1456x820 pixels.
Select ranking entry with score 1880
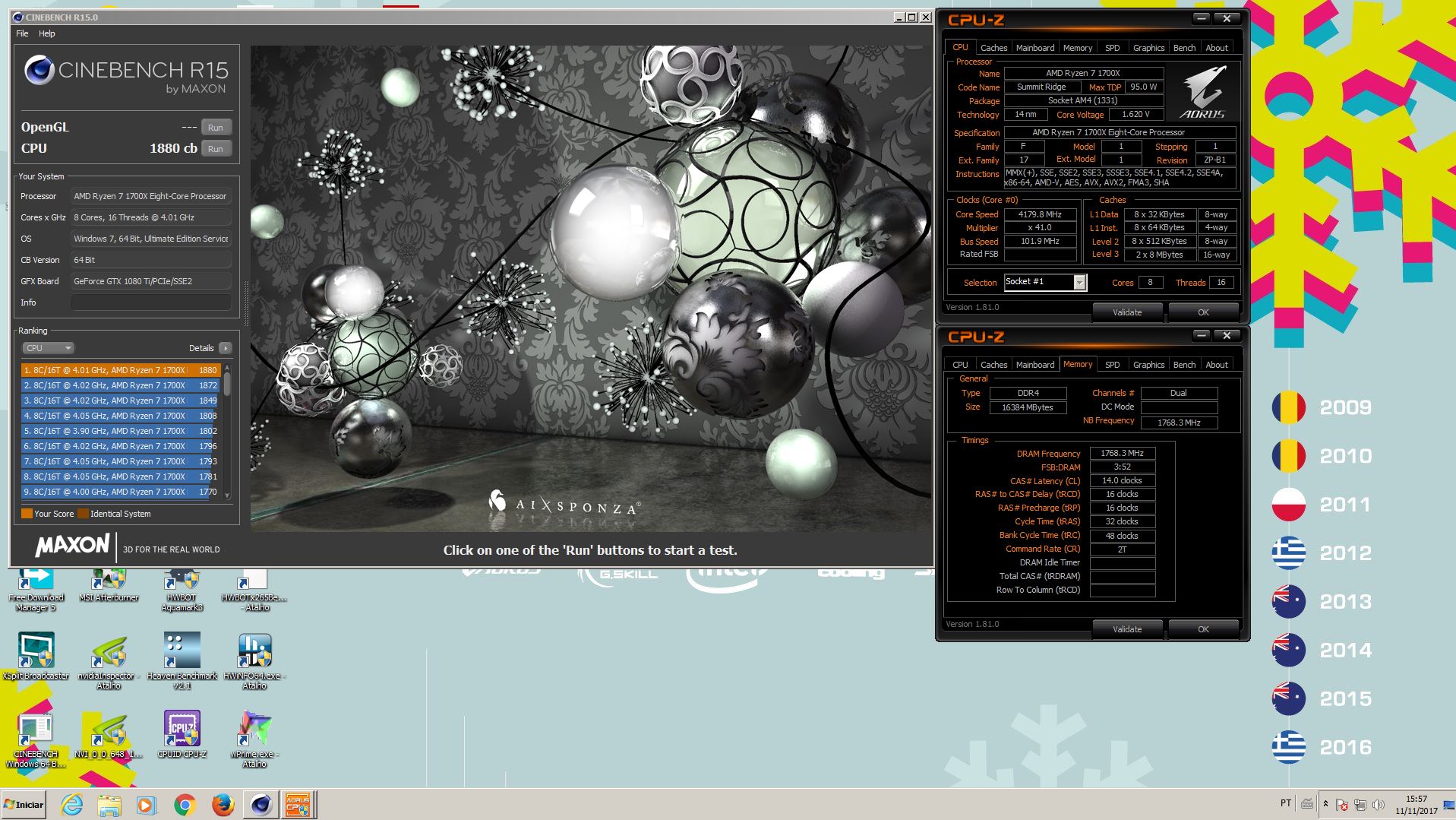tap(120, 370)
